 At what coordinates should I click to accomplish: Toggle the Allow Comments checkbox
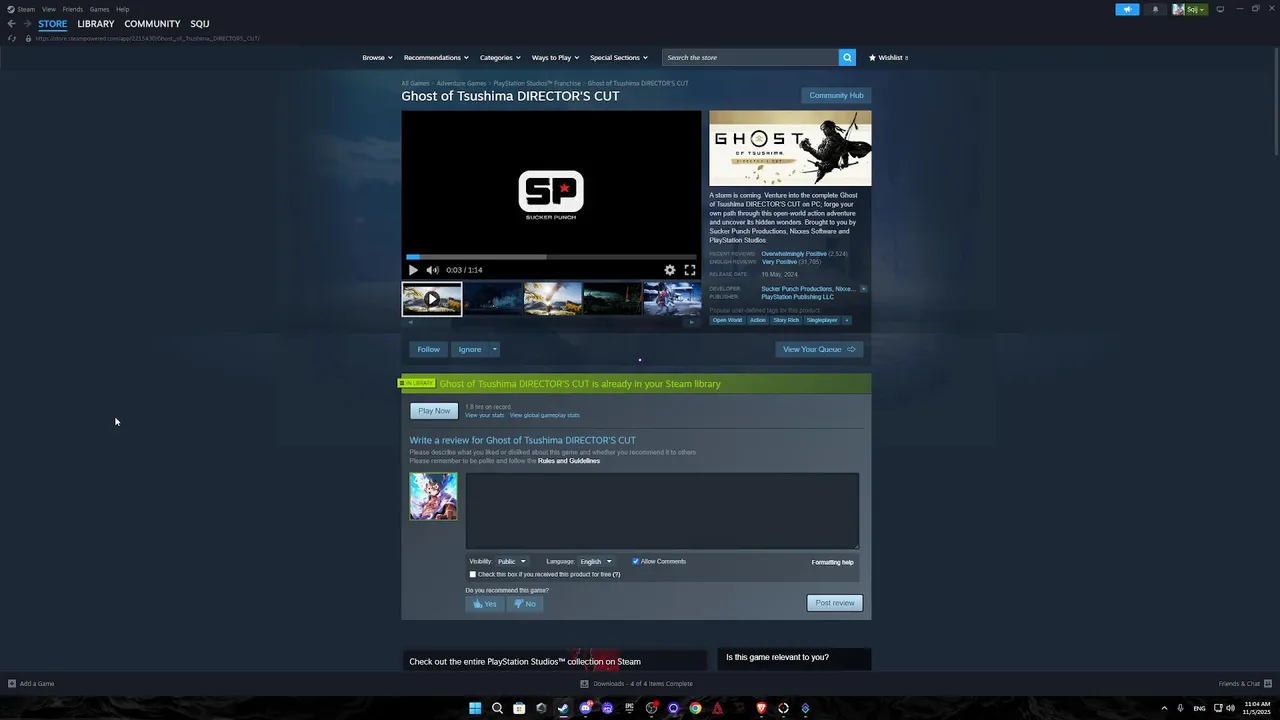(635, 561)
